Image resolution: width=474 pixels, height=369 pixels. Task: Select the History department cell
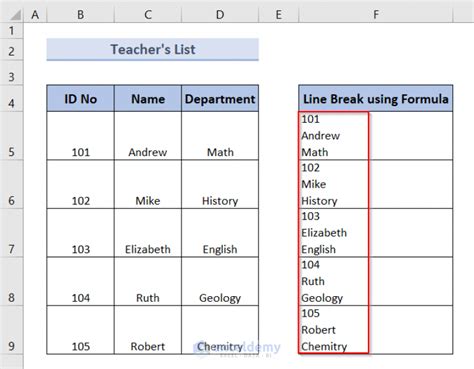coord(220,184)
